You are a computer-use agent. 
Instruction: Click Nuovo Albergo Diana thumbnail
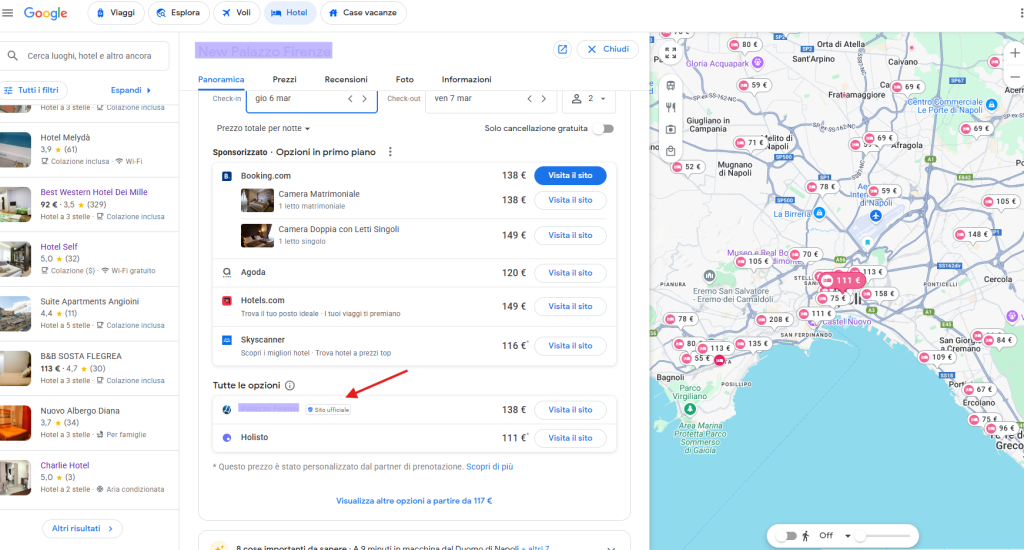point(15,423)
